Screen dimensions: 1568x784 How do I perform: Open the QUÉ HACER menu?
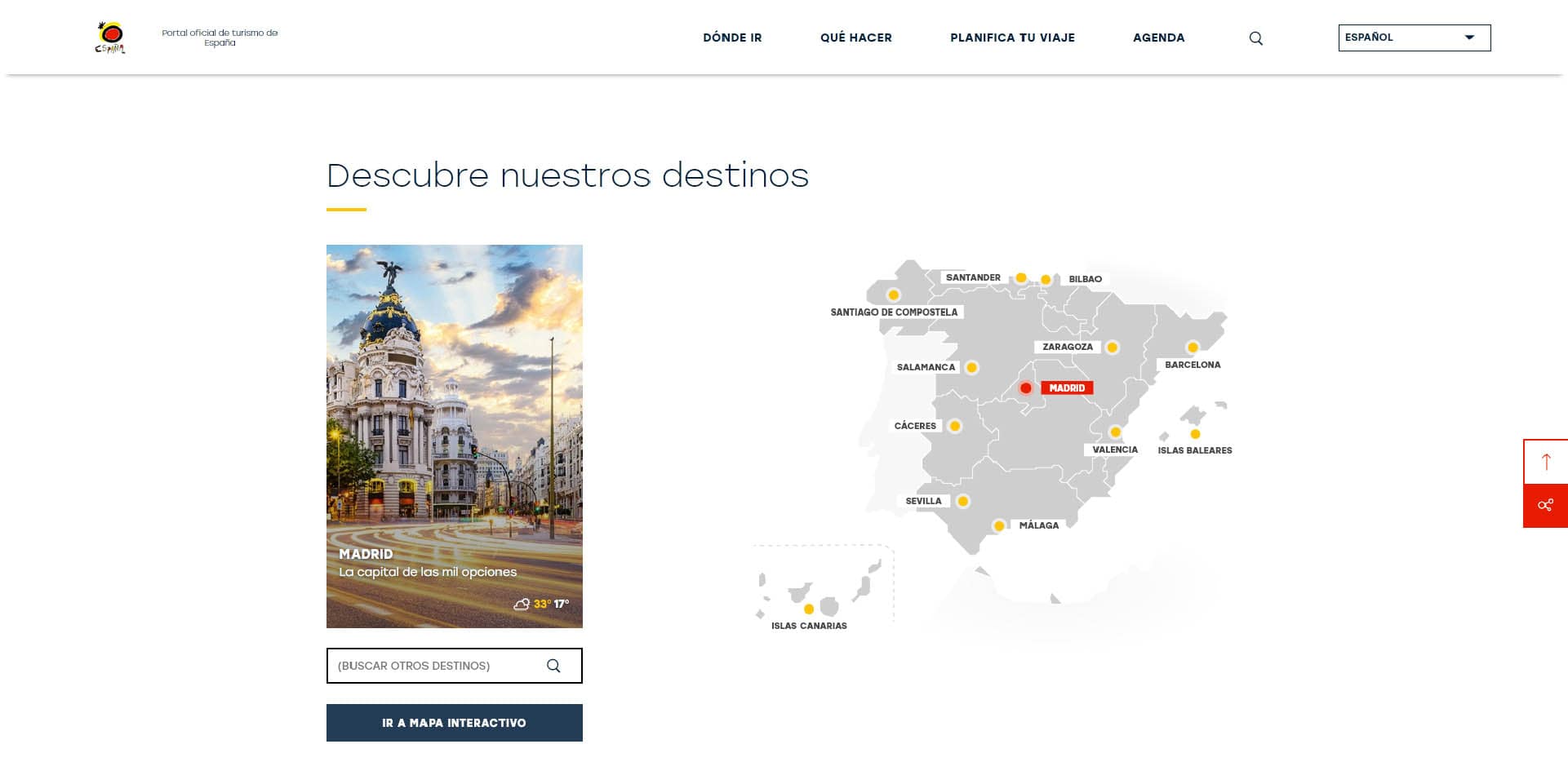pos(856,38)
